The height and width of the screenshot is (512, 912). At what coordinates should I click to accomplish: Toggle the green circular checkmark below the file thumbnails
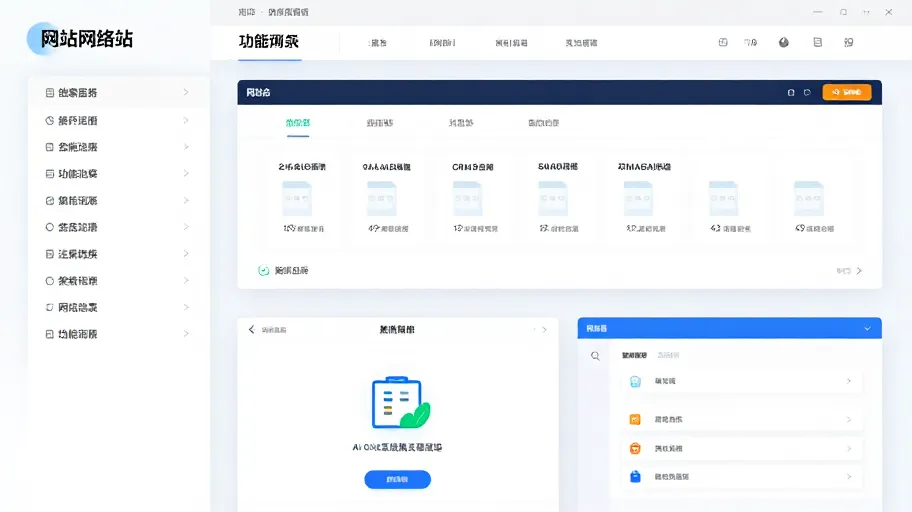tap(263, 271)
